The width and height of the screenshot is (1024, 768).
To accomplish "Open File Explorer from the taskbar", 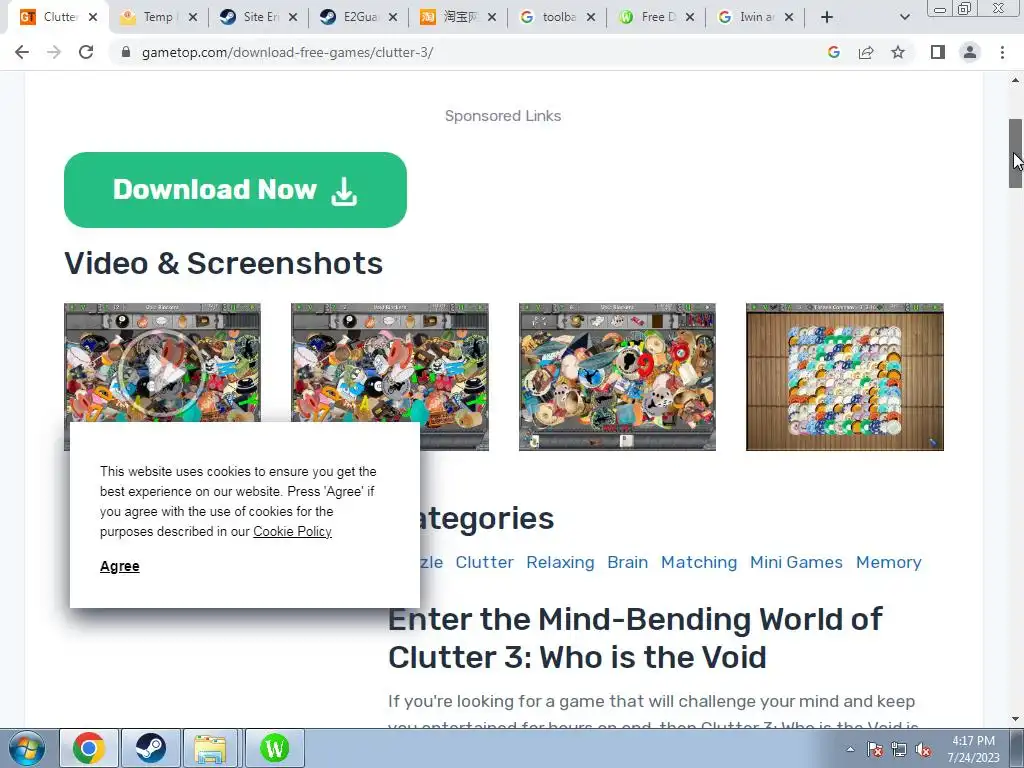I will [210, 748].
